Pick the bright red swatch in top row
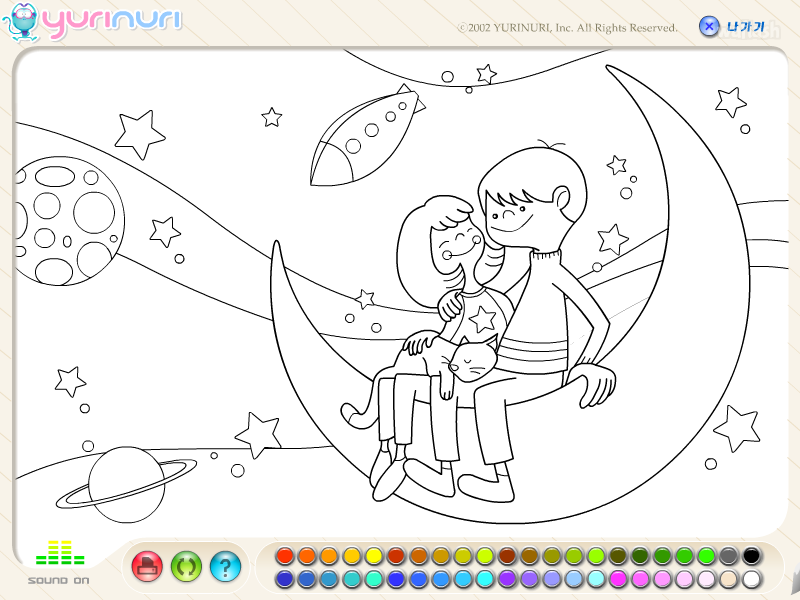800x600 pixels. tap(285, 556)
